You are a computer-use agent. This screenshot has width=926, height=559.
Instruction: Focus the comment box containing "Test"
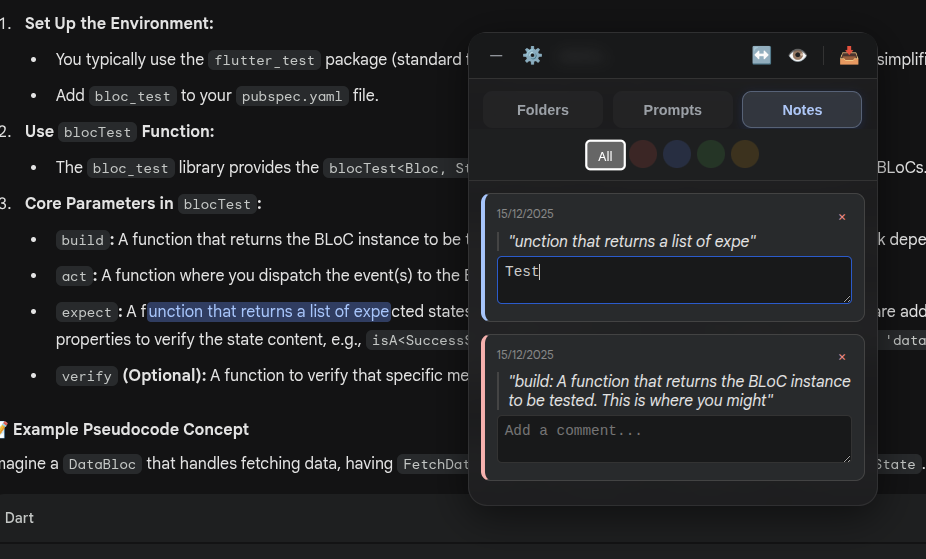[674, 280]
